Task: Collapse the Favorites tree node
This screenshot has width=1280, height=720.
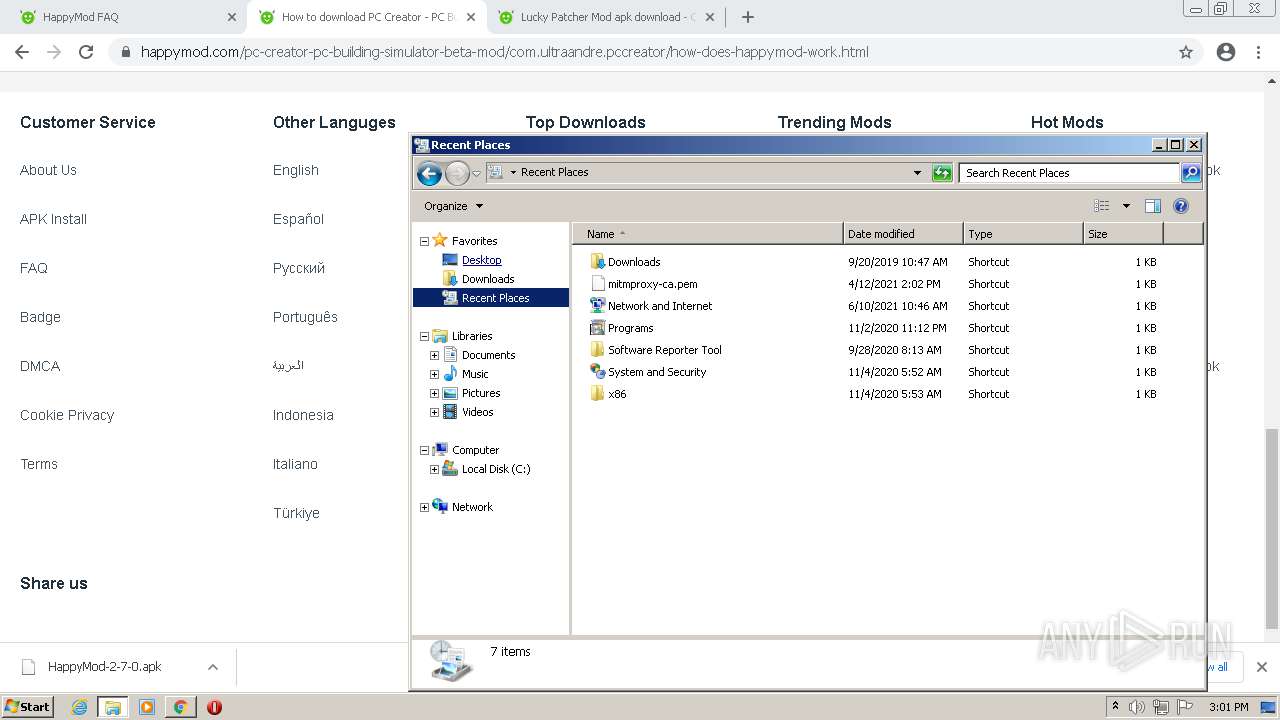Action: point(424,241)
